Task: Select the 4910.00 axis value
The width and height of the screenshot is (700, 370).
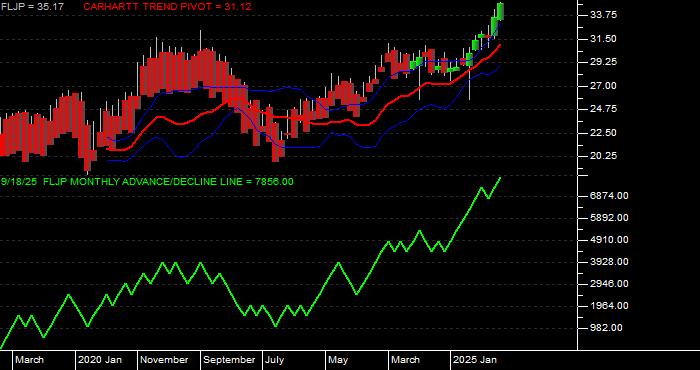Action: pyautogui.click(x=609, y=240)
